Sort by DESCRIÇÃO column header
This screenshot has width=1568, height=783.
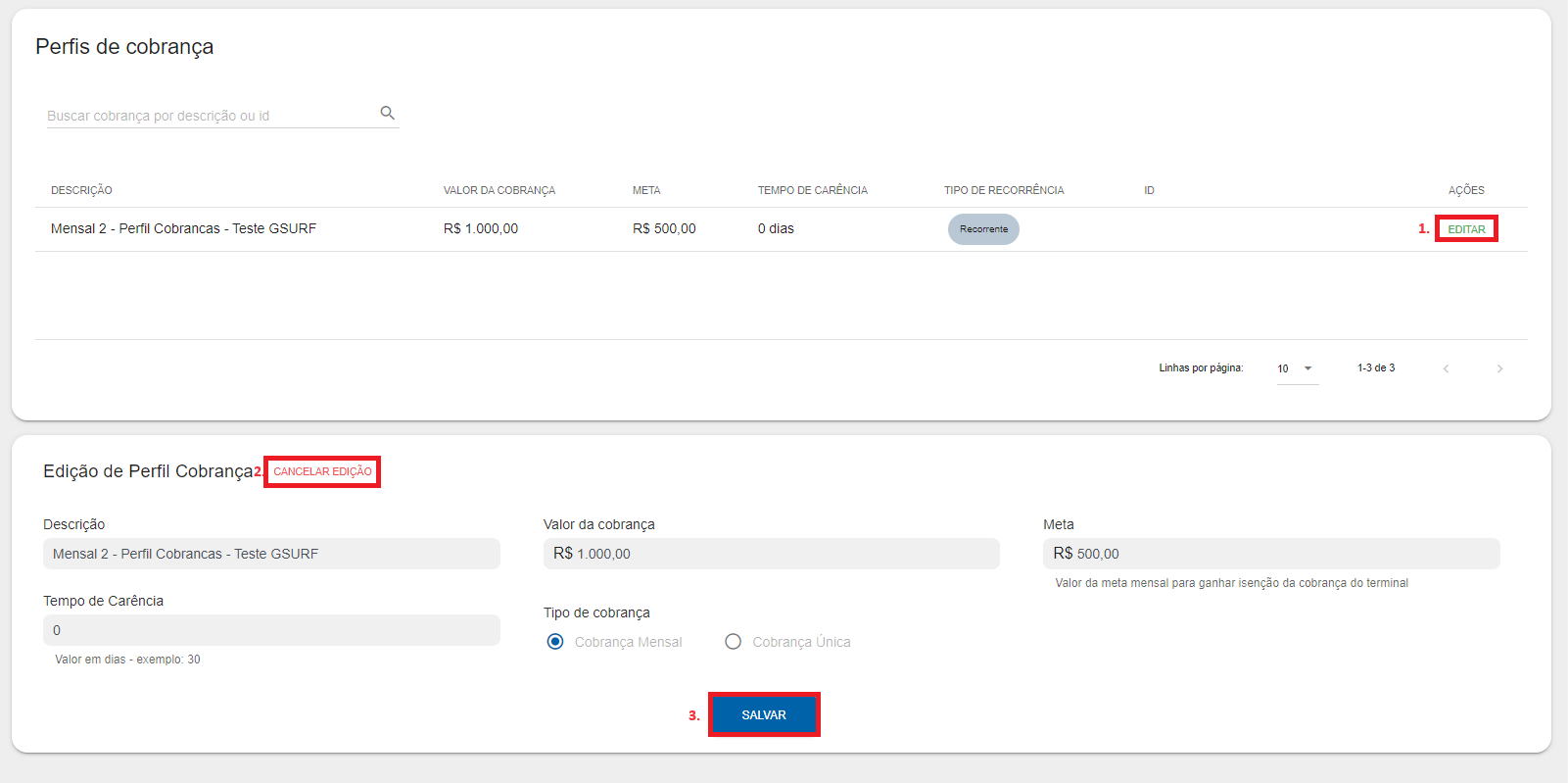81,190
